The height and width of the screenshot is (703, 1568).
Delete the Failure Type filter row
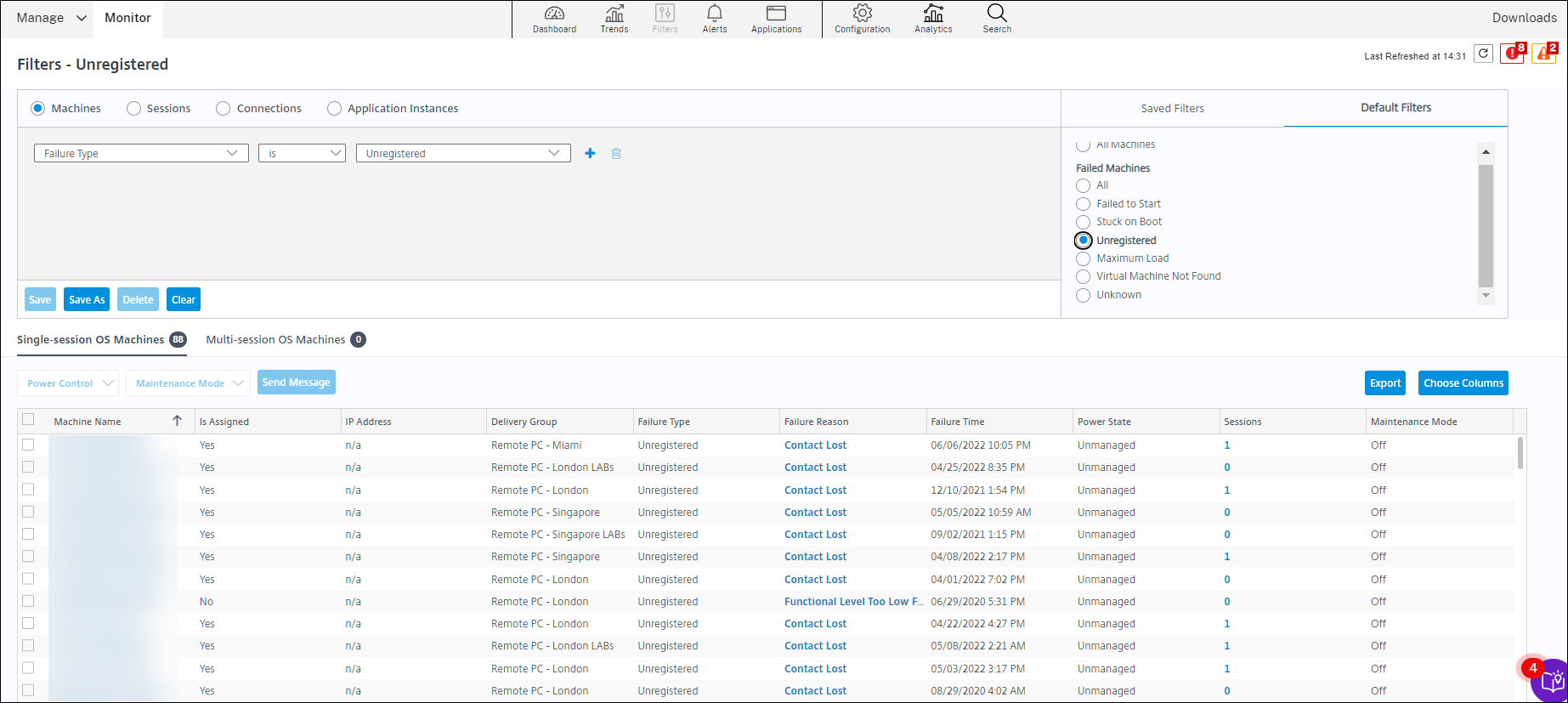point(616,153)
